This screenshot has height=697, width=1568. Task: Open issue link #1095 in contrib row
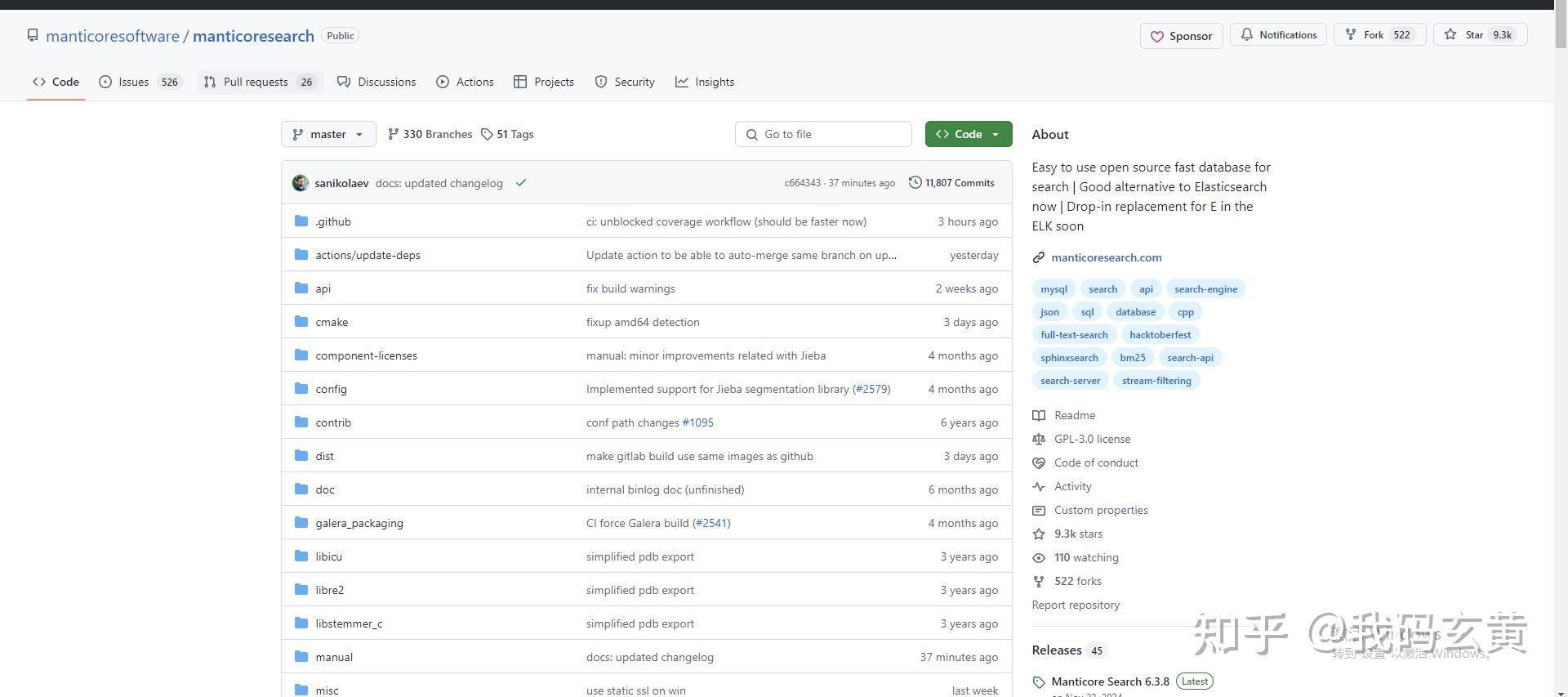(697, 422)
